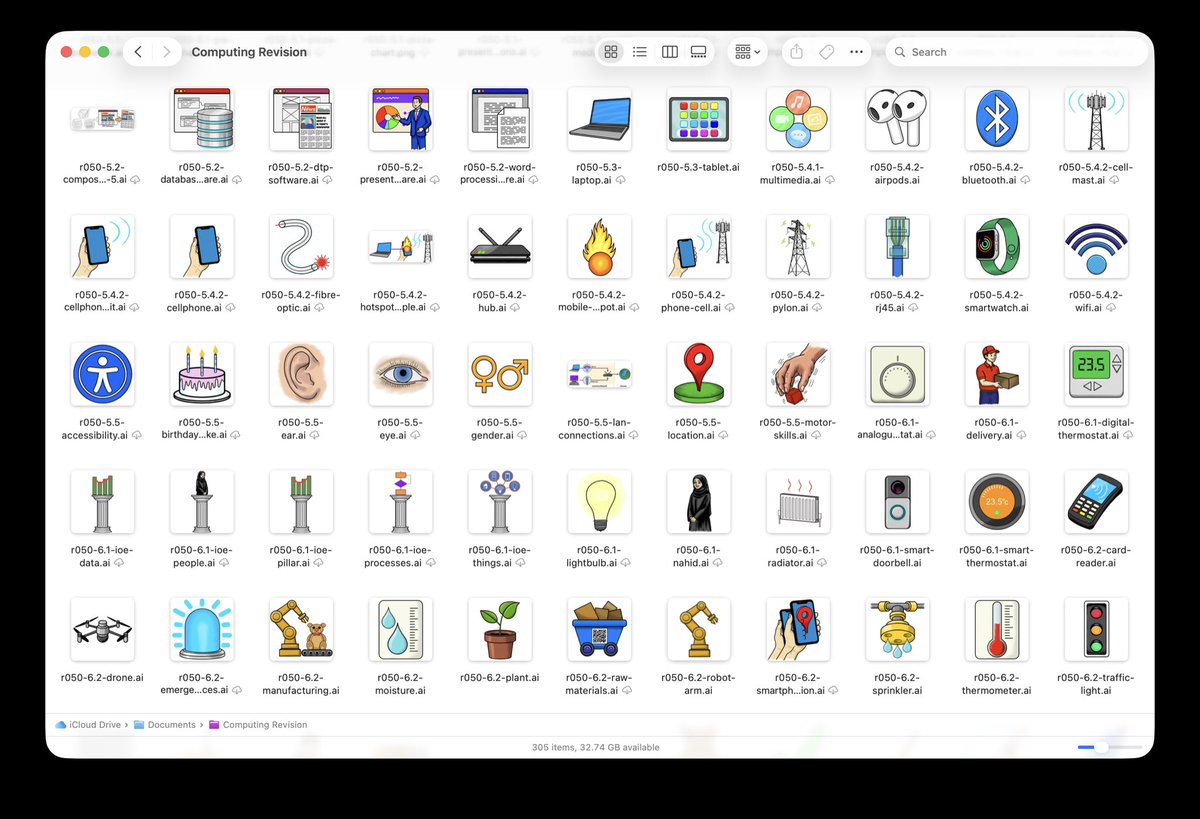Go back using the back arrow
The height and width of the screenshot is (819, 1200).
[x=138, y=52]
